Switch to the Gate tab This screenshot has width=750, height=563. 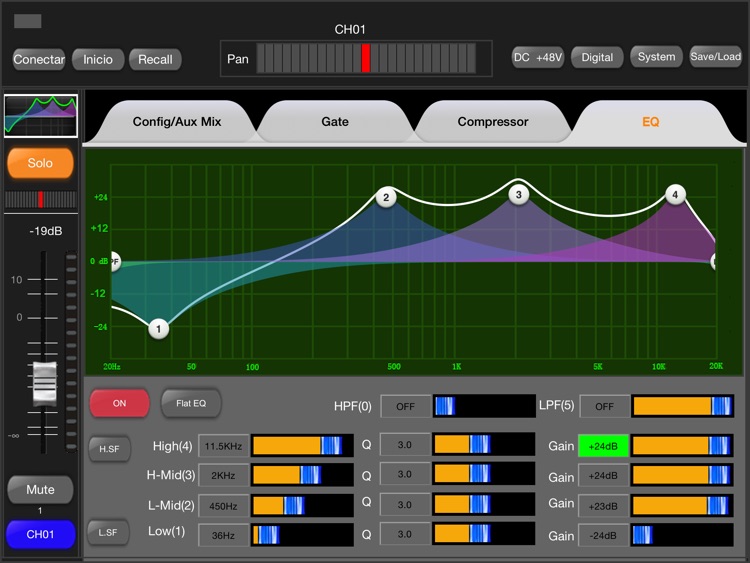coord(335,121)
